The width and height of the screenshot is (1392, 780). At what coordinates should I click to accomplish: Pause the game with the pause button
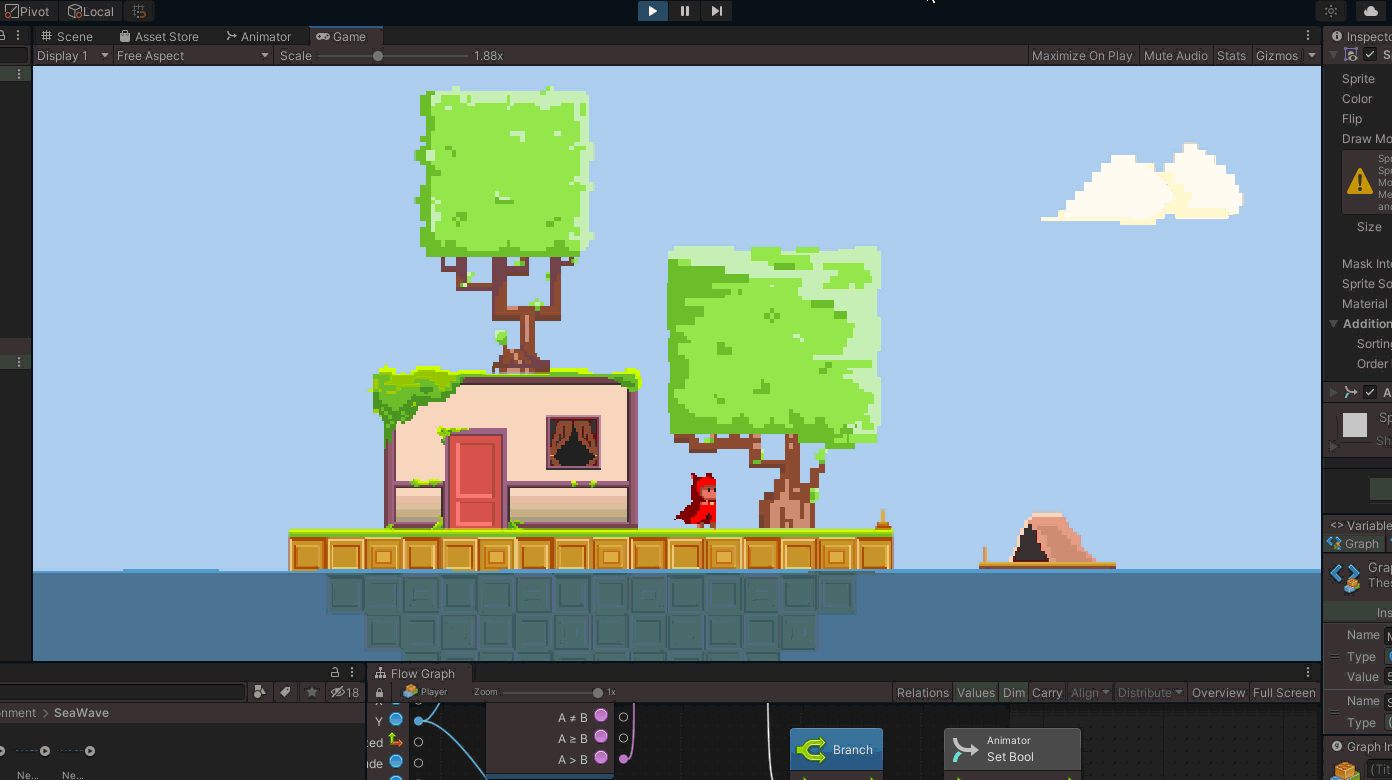(x=685, y=11)
